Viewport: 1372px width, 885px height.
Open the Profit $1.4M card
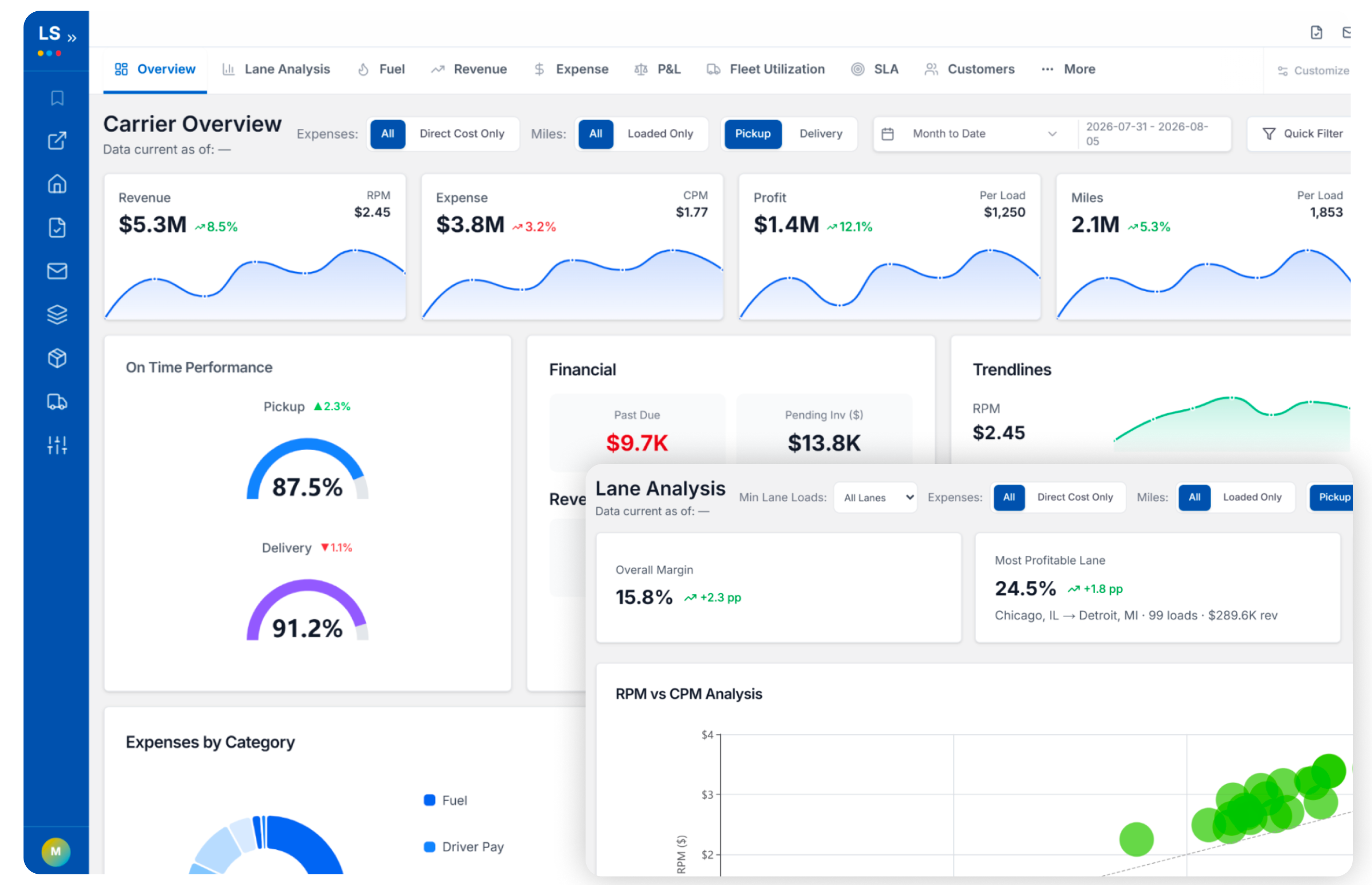click(890, 247)
